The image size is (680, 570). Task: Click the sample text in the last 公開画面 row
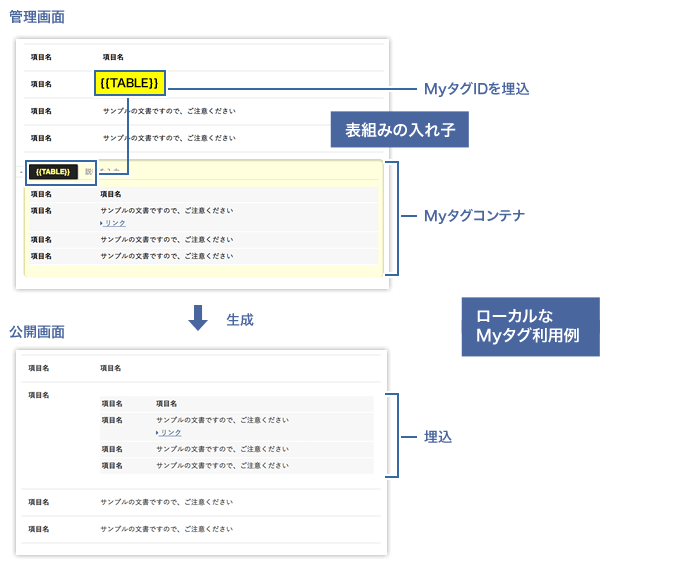click(166, 528)
